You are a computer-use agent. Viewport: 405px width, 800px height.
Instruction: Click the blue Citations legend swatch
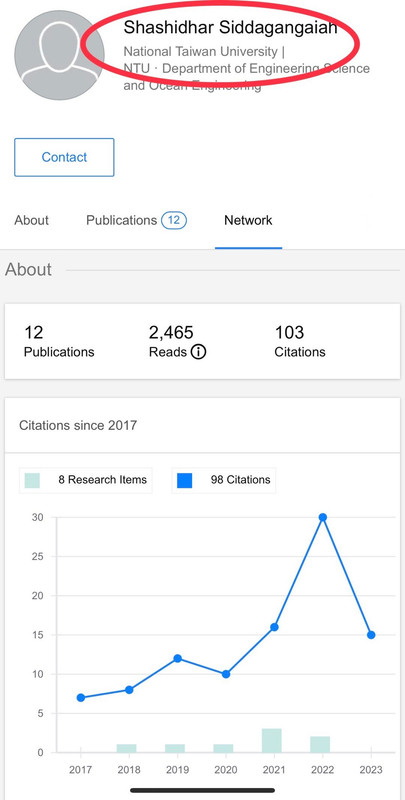(185, 481)
